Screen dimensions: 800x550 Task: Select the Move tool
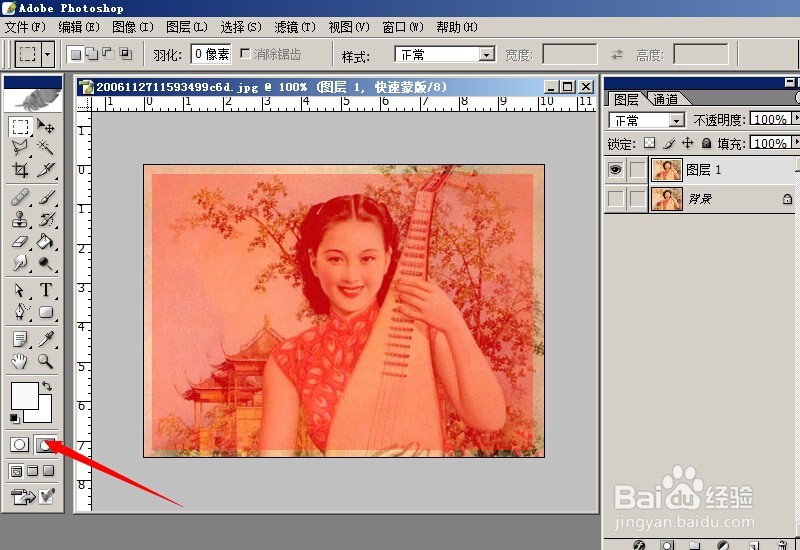point(46,127)
